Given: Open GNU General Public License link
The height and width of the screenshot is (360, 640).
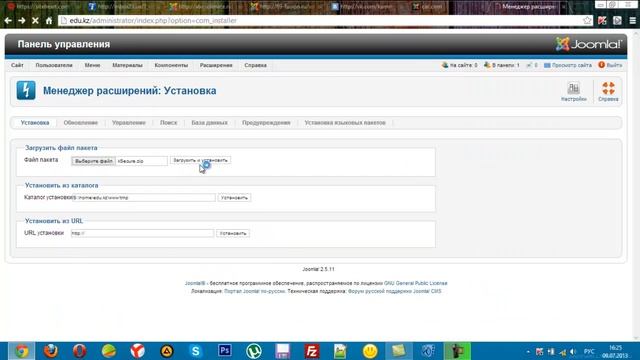Looking at the screenshot, I should tap(416, 283).
